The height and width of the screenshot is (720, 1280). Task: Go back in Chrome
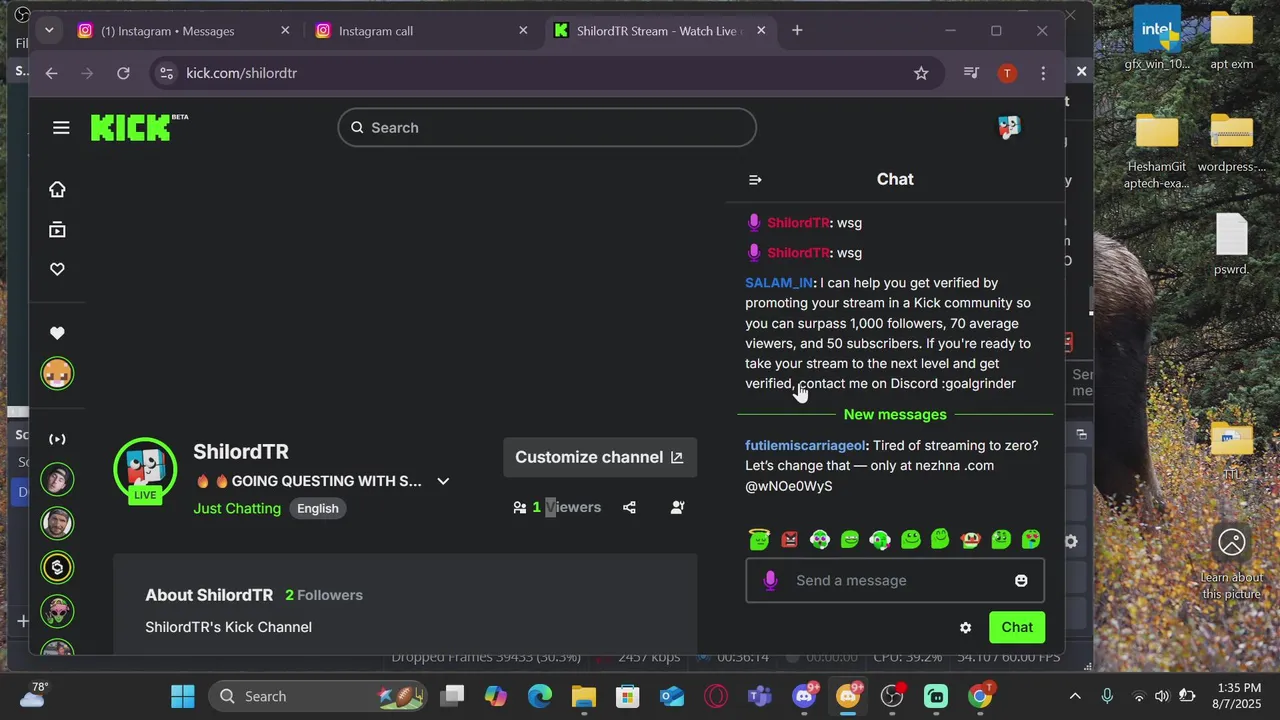[x=52, y=73]
